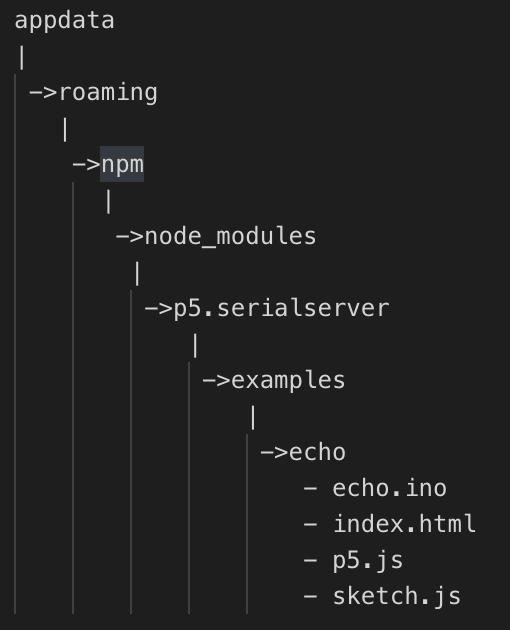Screen dimensions: 510x630
Task: Click the sketch.js file entry
Action: tap(396, 596)
